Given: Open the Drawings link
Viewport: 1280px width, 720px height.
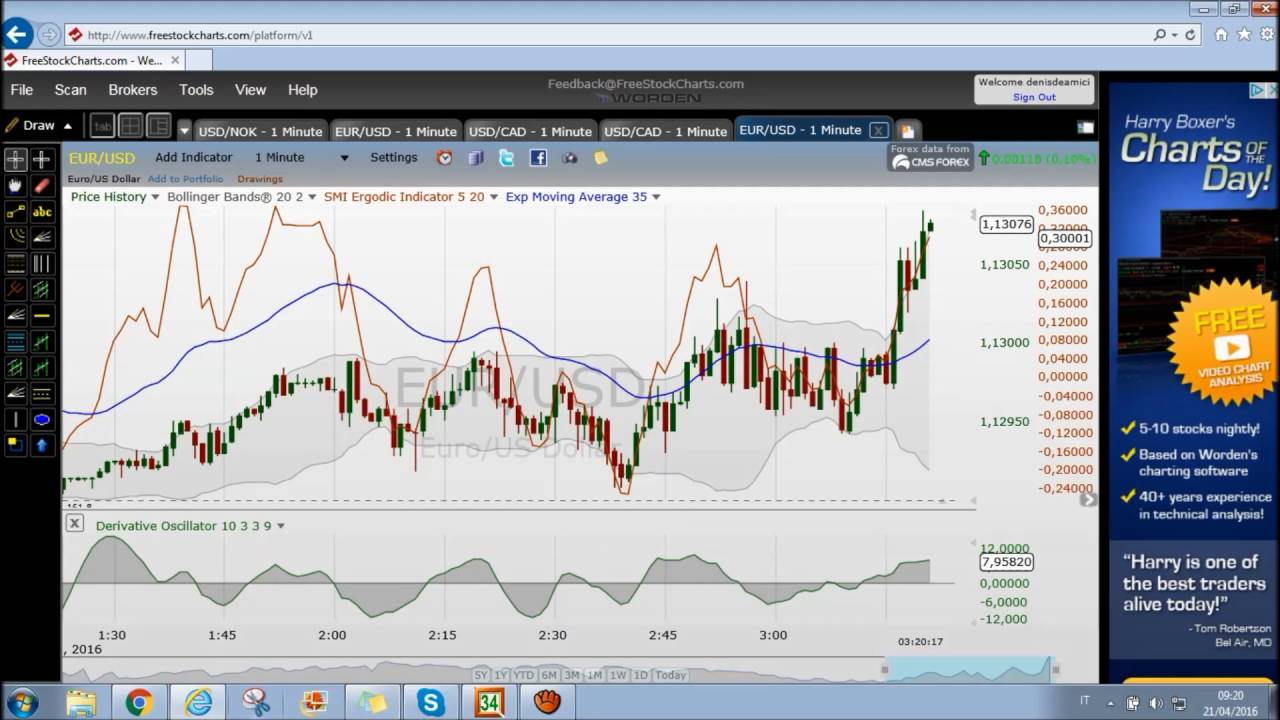Looking at the screenshot, I should (260, 179).
